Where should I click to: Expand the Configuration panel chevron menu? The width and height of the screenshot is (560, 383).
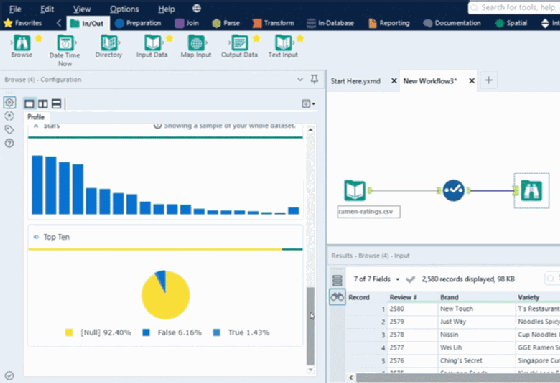(300, 79)
